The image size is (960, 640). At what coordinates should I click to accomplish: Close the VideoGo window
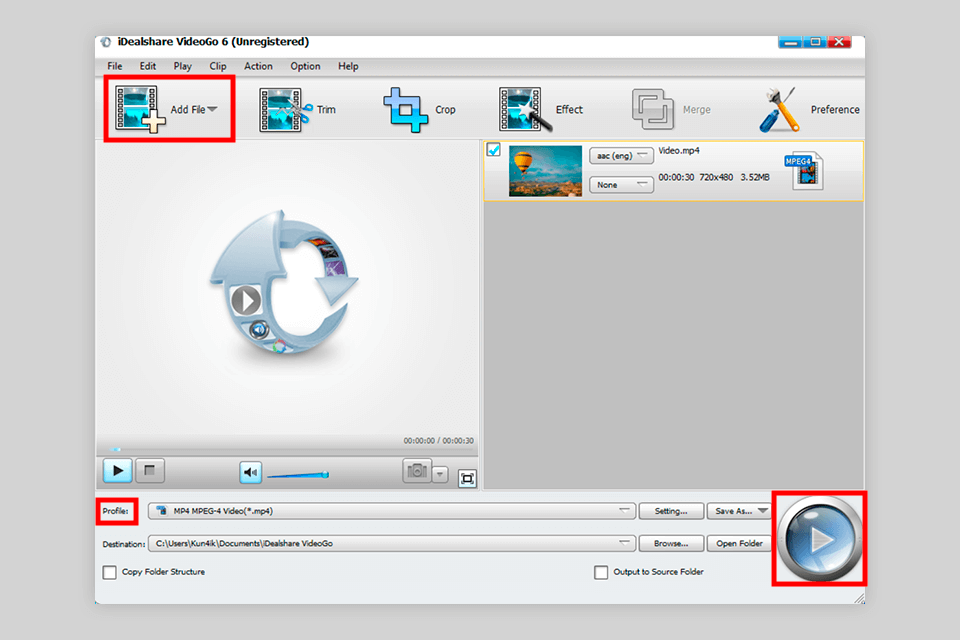[x=839, y=42]
